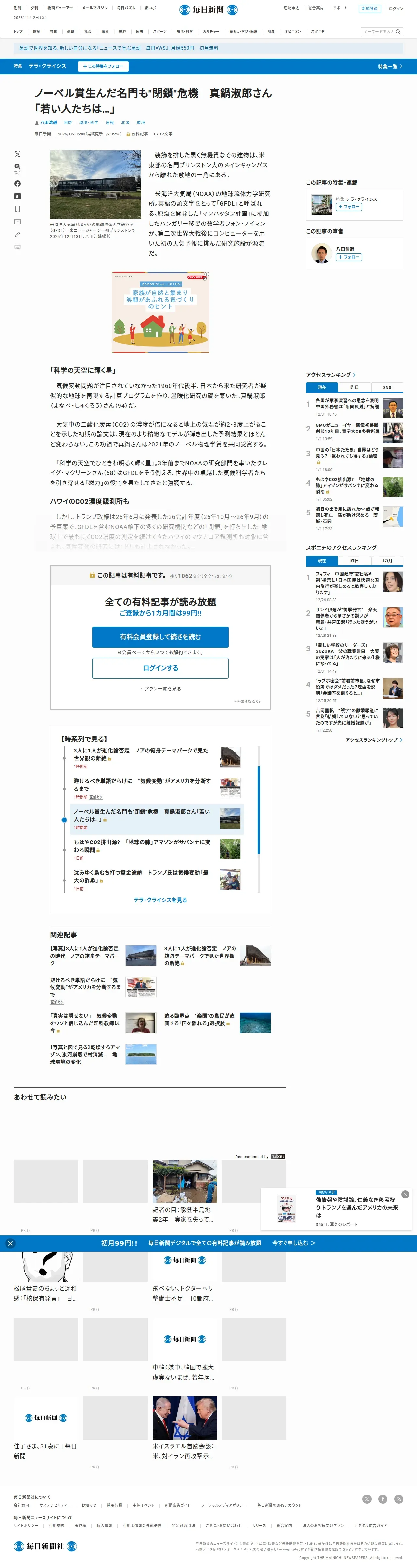Open the Facebook icon in footer
The width and height of the screenshot is (417, 1568).
tap(382, 1498)
